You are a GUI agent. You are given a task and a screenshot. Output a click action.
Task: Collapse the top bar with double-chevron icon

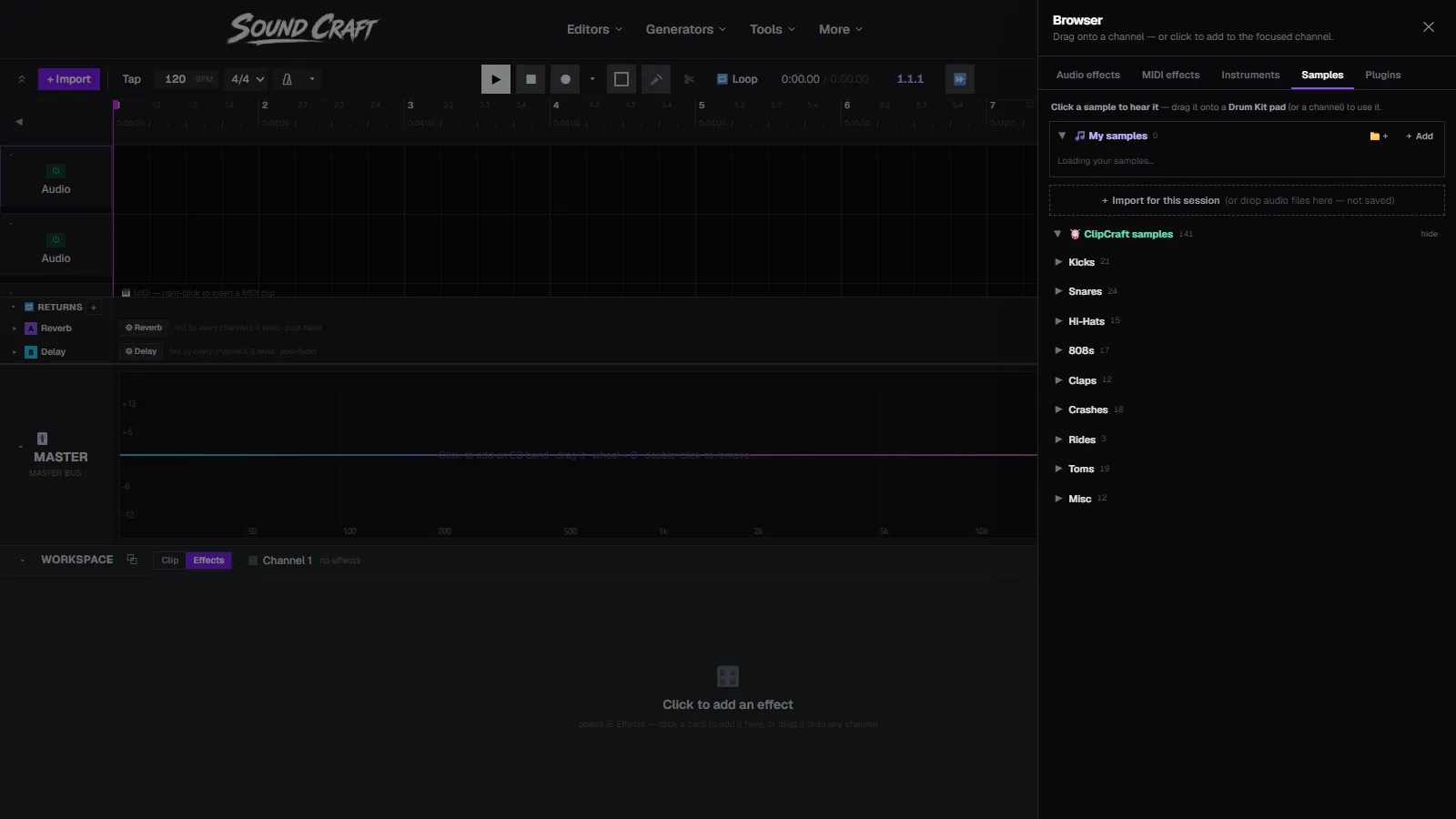tap(22, 79)
